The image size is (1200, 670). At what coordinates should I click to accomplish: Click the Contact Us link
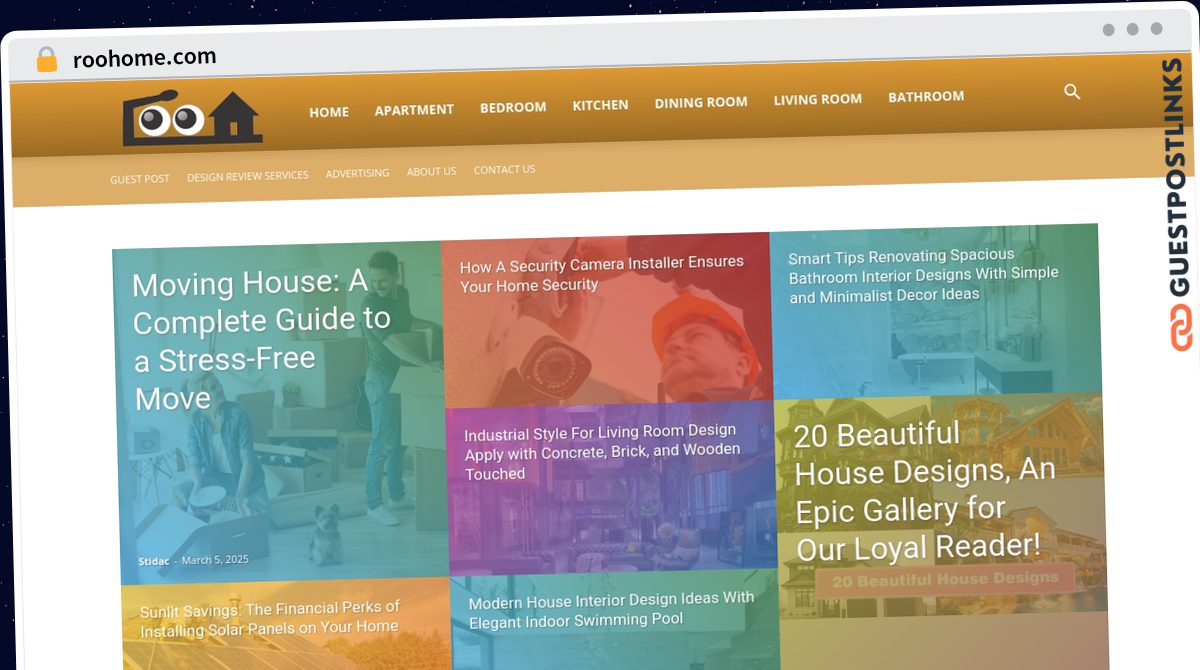click(x=505, y=169)
